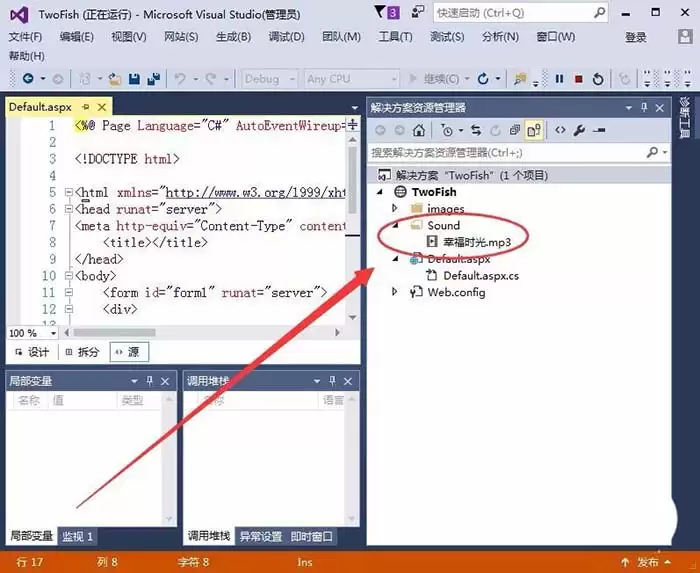Open the Debug configuration dropdown
Screen dimensions: 700x573
(x=270, y=79)
